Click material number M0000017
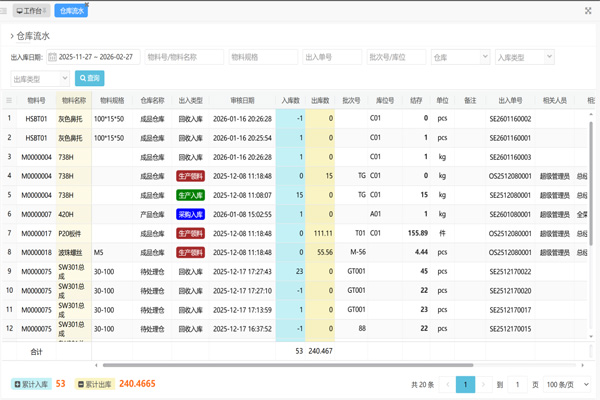Viewport: 600px width, 400px height. [36, 233]
